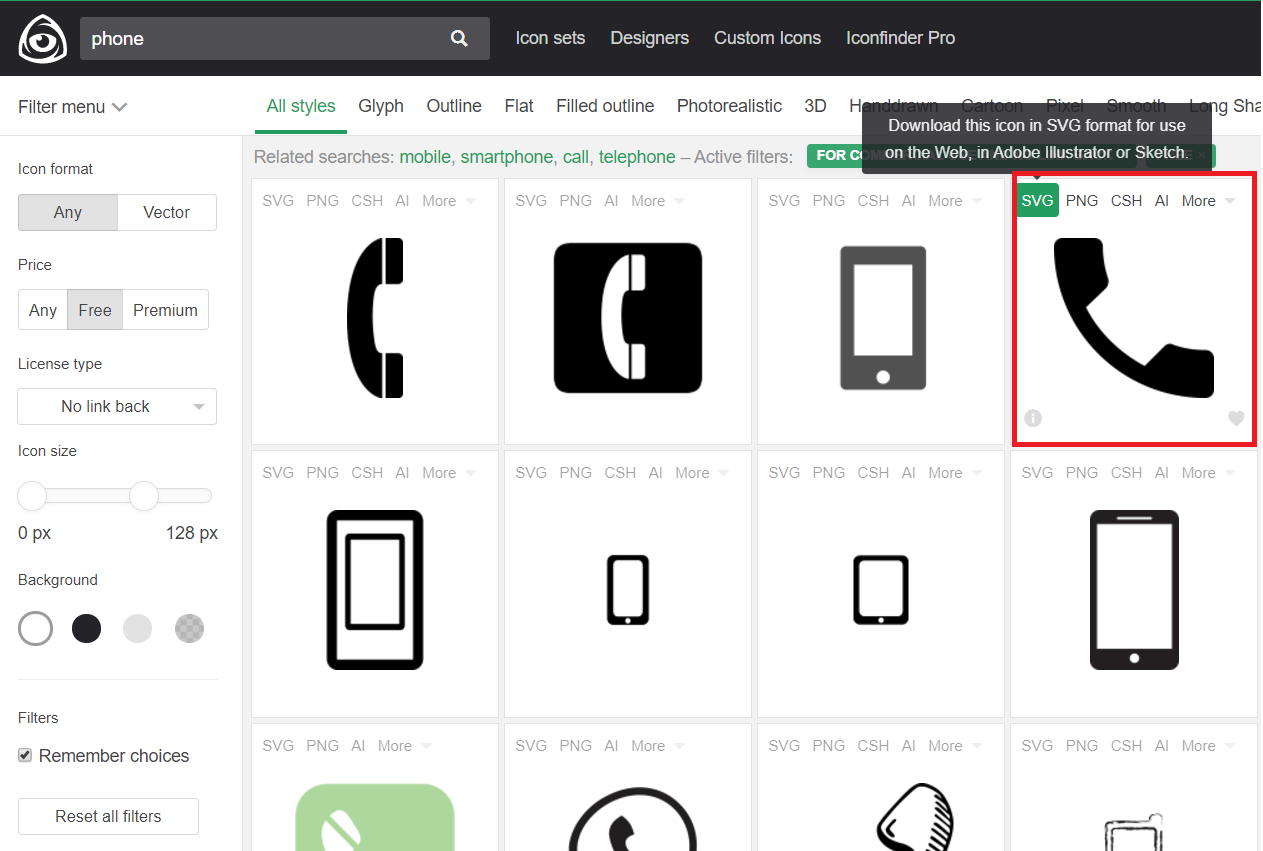Viewport: 1263px width, 851px height.
Task: Open the gray smartphone icon
Action: coord(881,318)
